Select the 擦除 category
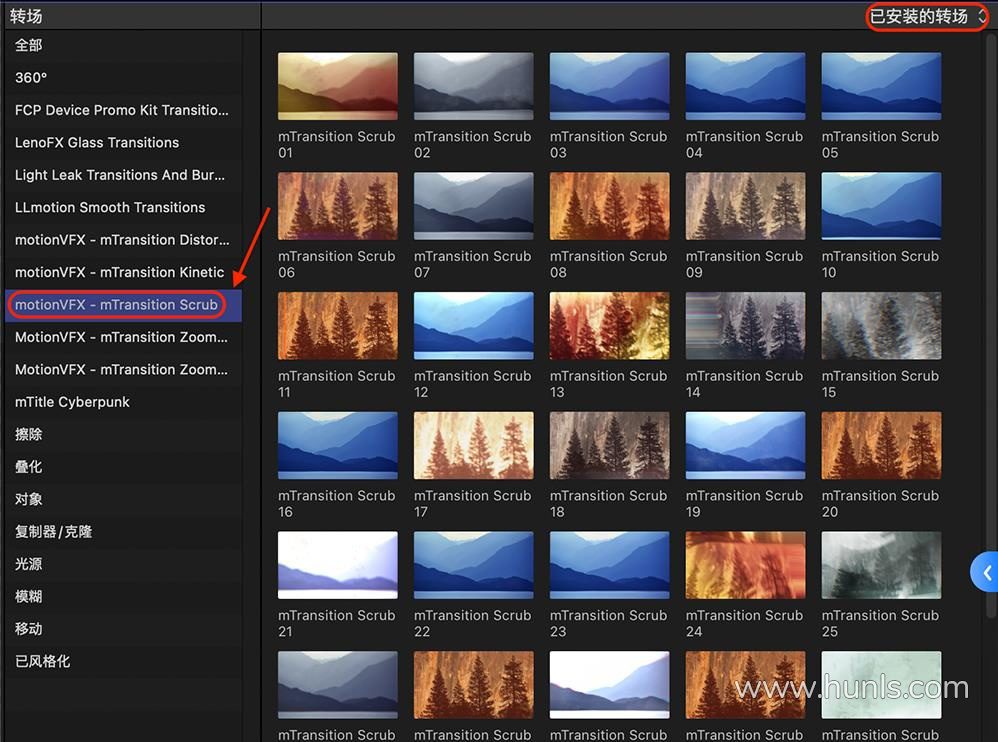This screenshot has height=742, width=998. 123,435
